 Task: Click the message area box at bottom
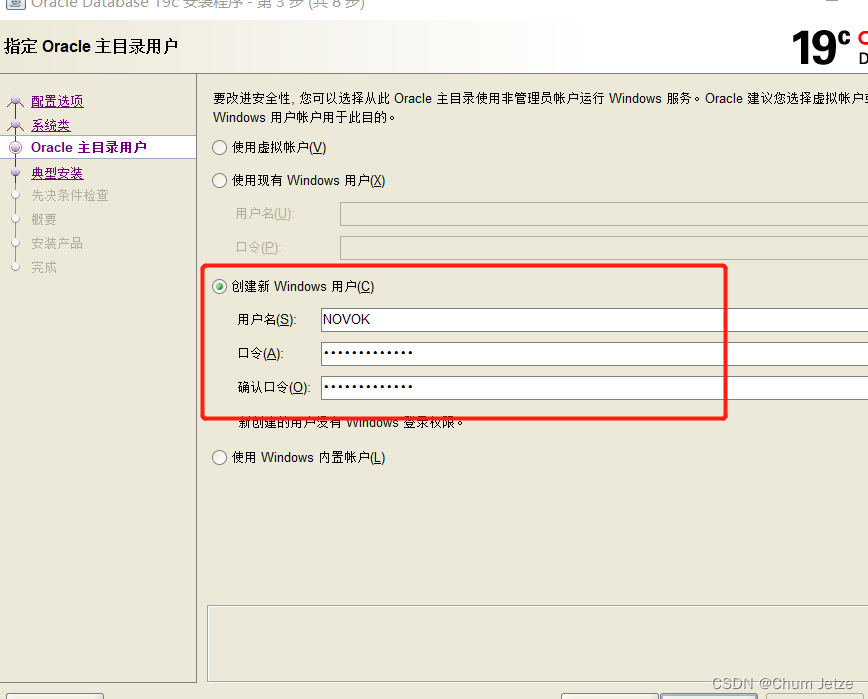coord(538,643)
